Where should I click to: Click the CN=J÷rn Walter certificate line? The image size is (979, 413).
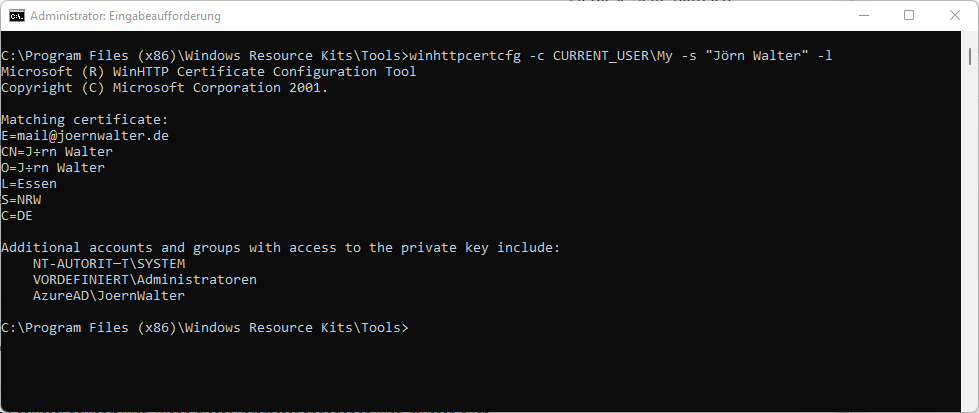[x=57, y=151]
